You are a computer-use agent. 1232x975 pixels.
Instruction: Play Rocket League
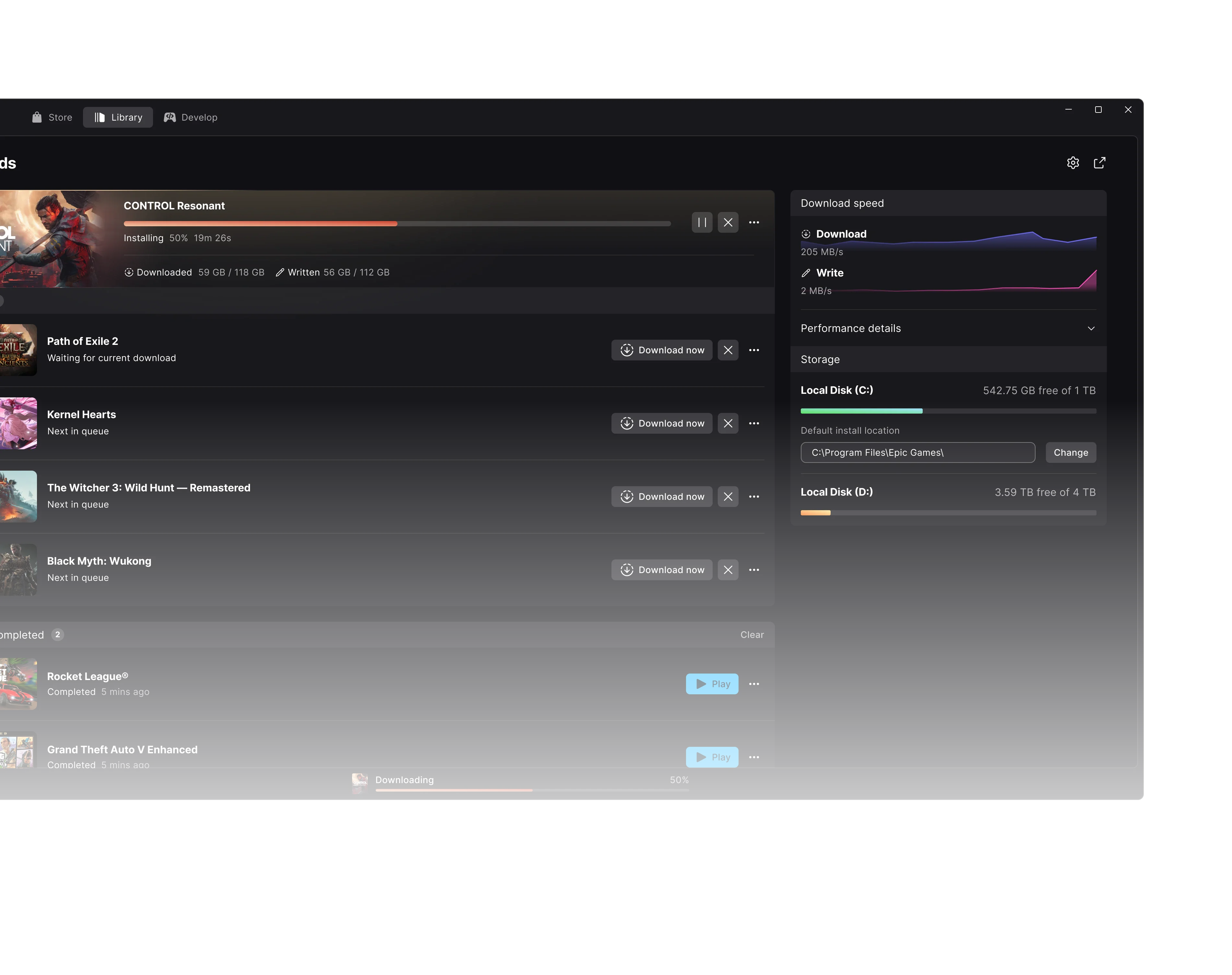(712, 684)
